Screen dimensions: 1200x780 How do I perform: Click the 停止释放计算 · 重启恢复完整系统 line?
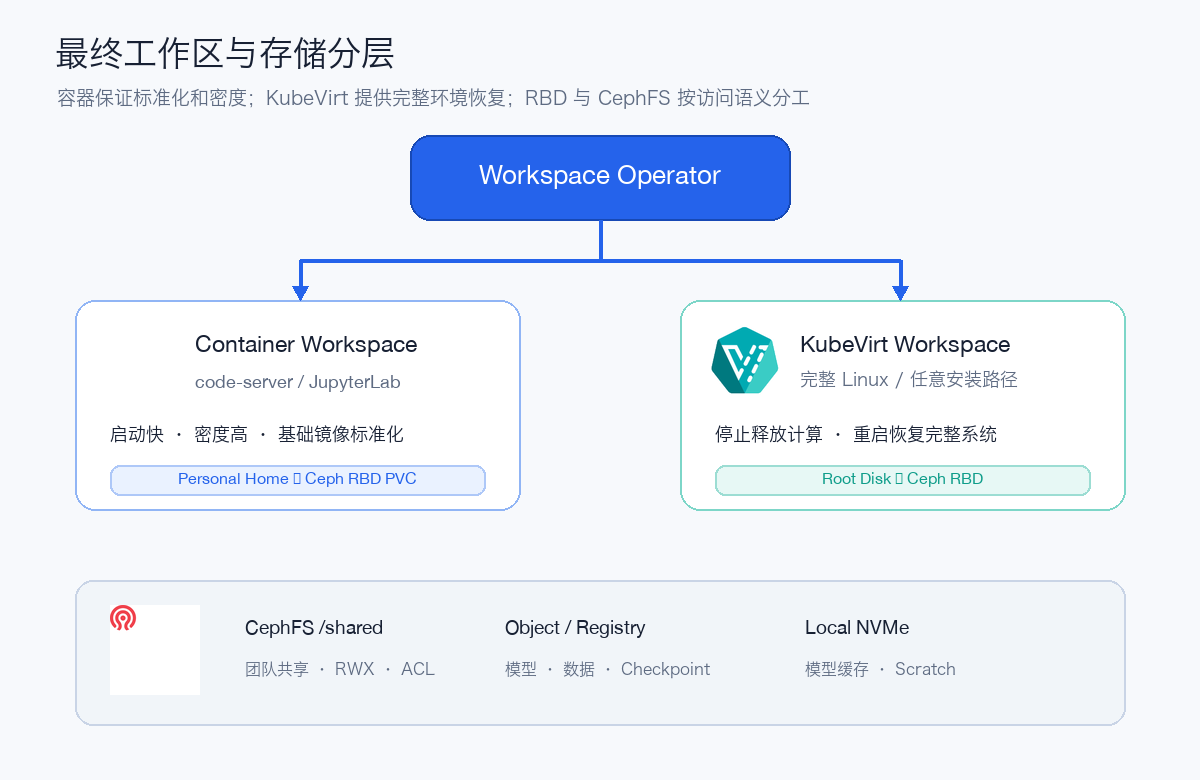(x=856, y=434)
